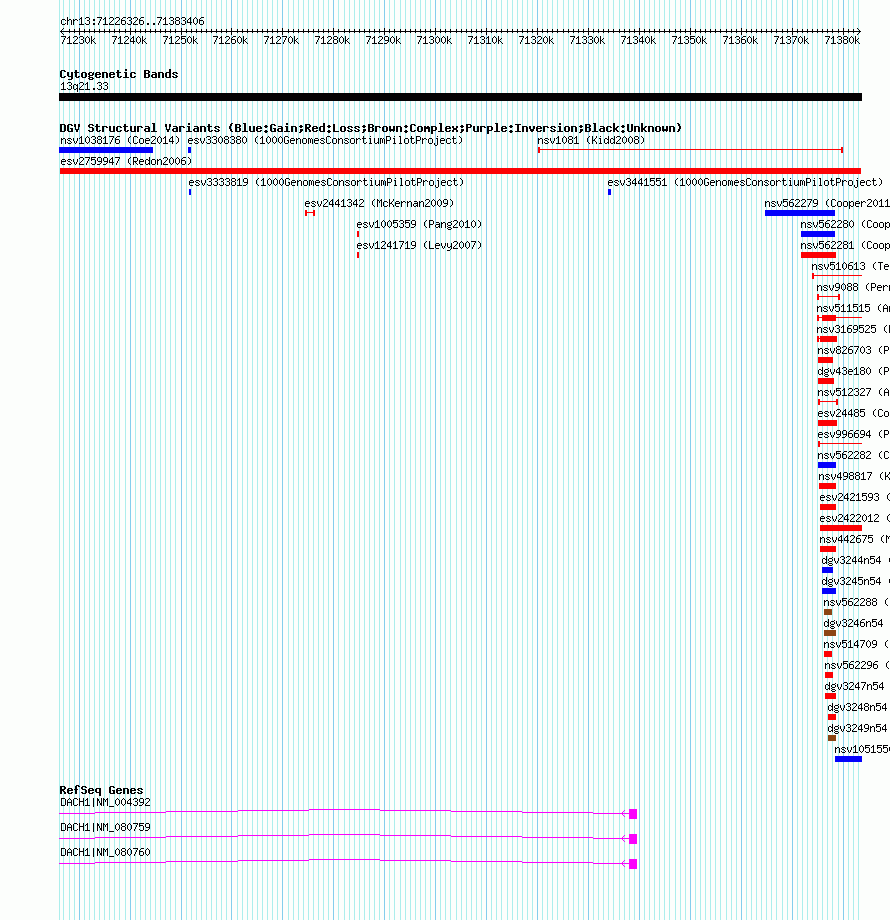Click the blue gain bar under nsv1038176
This screenshot has height=920, width=890.
[x=106, y=150]
